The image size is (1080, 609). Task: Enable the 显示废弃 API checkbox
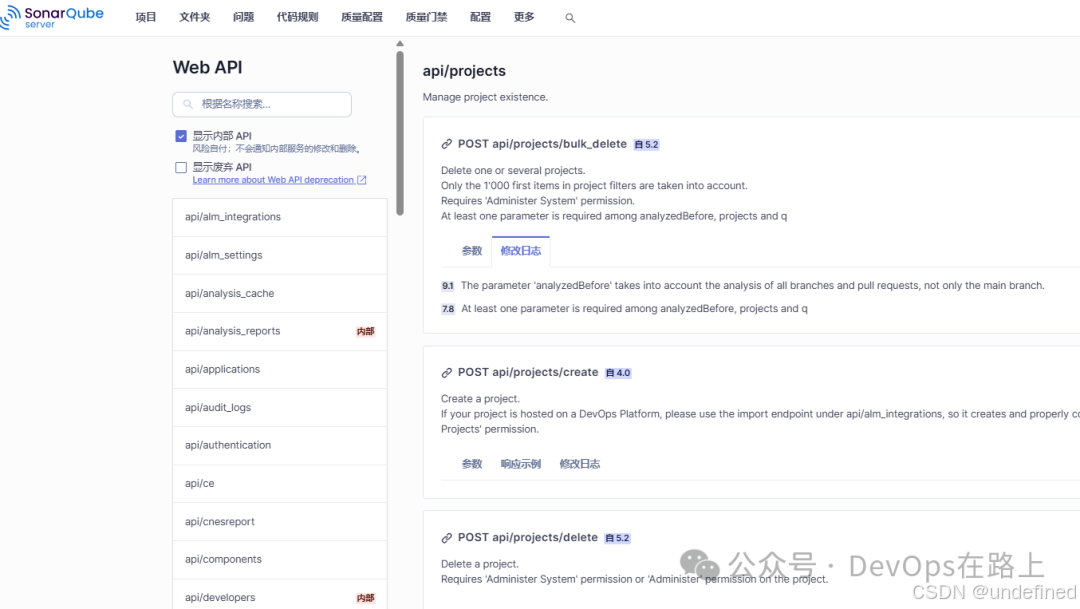click(x=181, y=167)
